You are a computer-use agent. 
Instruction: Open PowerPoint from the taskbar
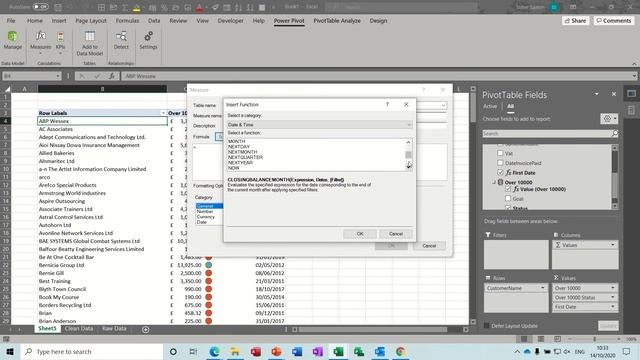coord(276,351)
